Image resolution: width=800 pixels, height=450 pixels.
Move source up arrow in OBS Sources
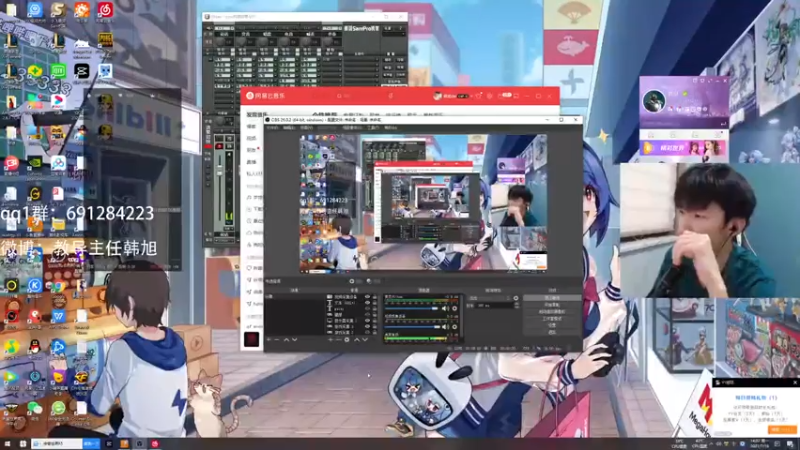(x=357, y=339)
